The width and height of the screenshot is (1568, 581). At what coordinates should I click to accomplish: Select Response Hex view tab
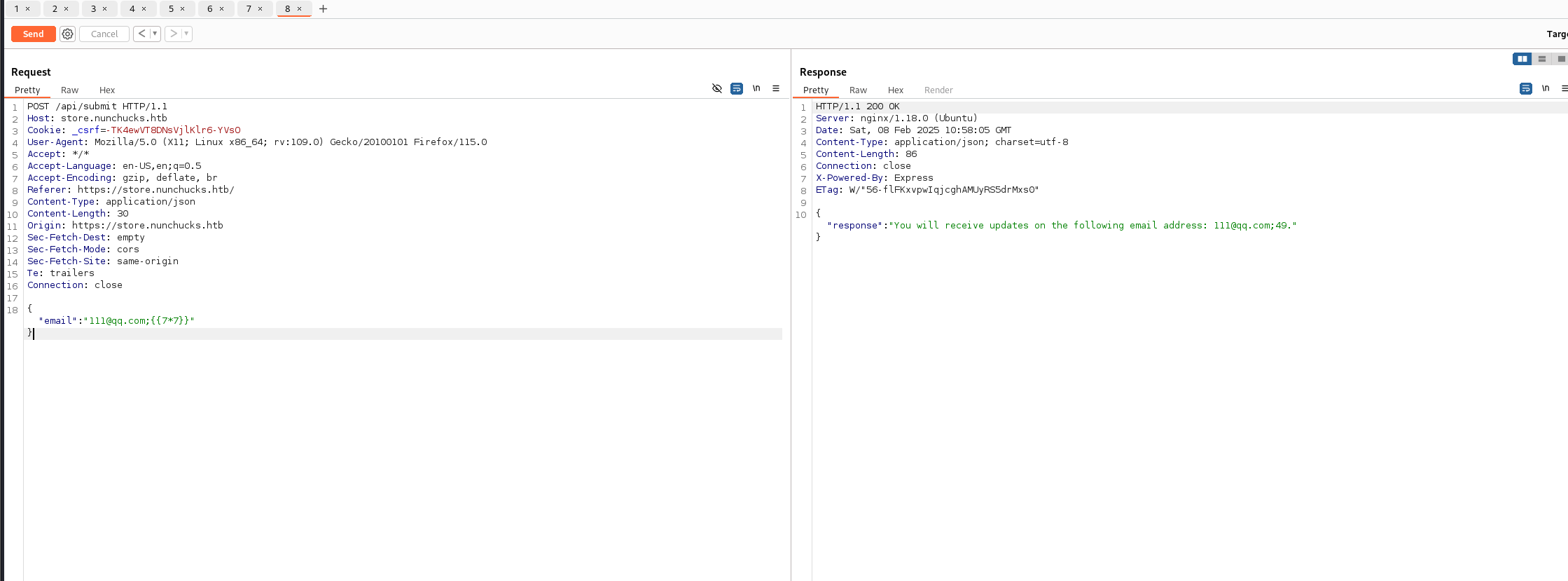896,90
